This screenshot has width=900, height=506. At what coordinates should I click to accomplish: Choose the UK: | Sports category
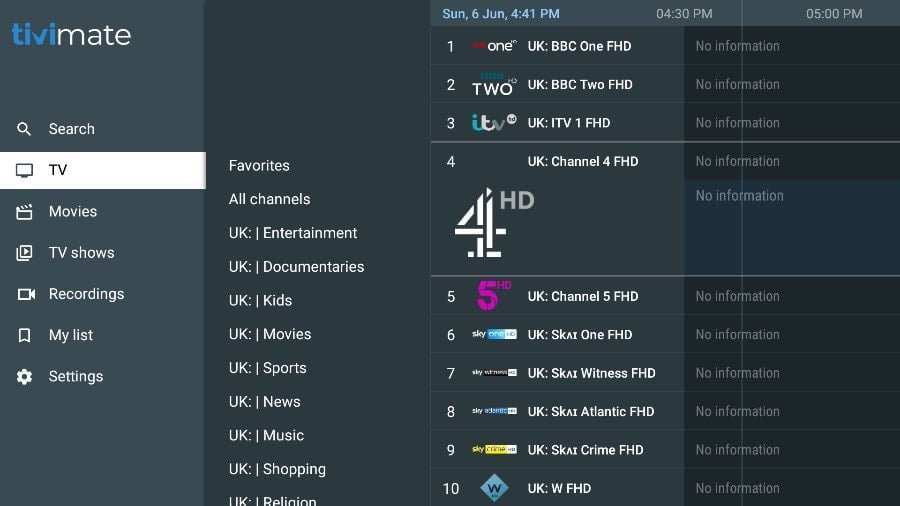point(267,368)
